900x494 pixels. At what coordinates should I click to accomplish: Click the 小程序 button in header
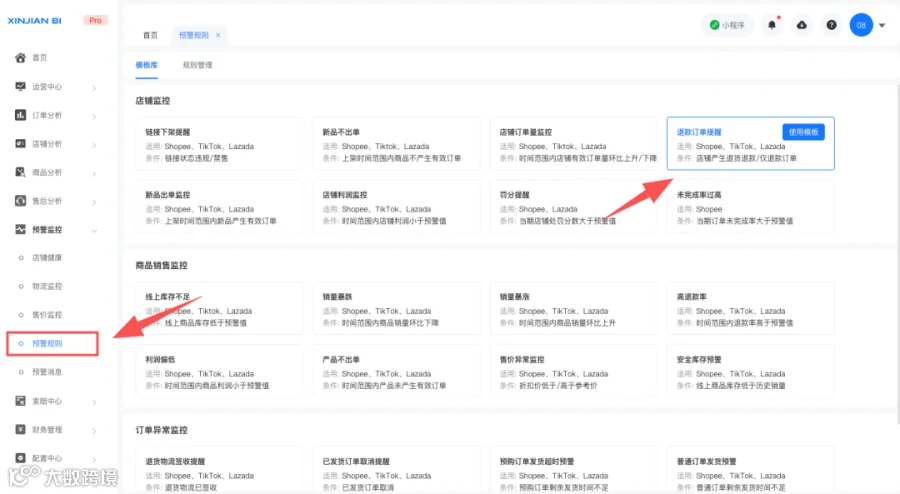(727, 25)
